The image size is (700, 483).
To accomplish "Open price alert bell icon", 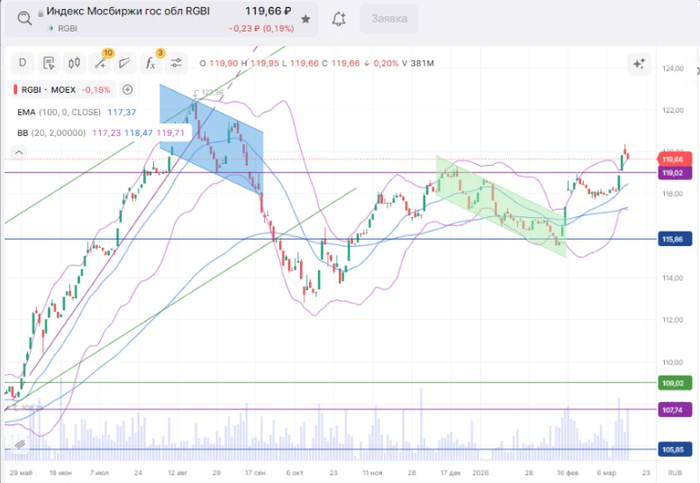I will tap(339, 20).
